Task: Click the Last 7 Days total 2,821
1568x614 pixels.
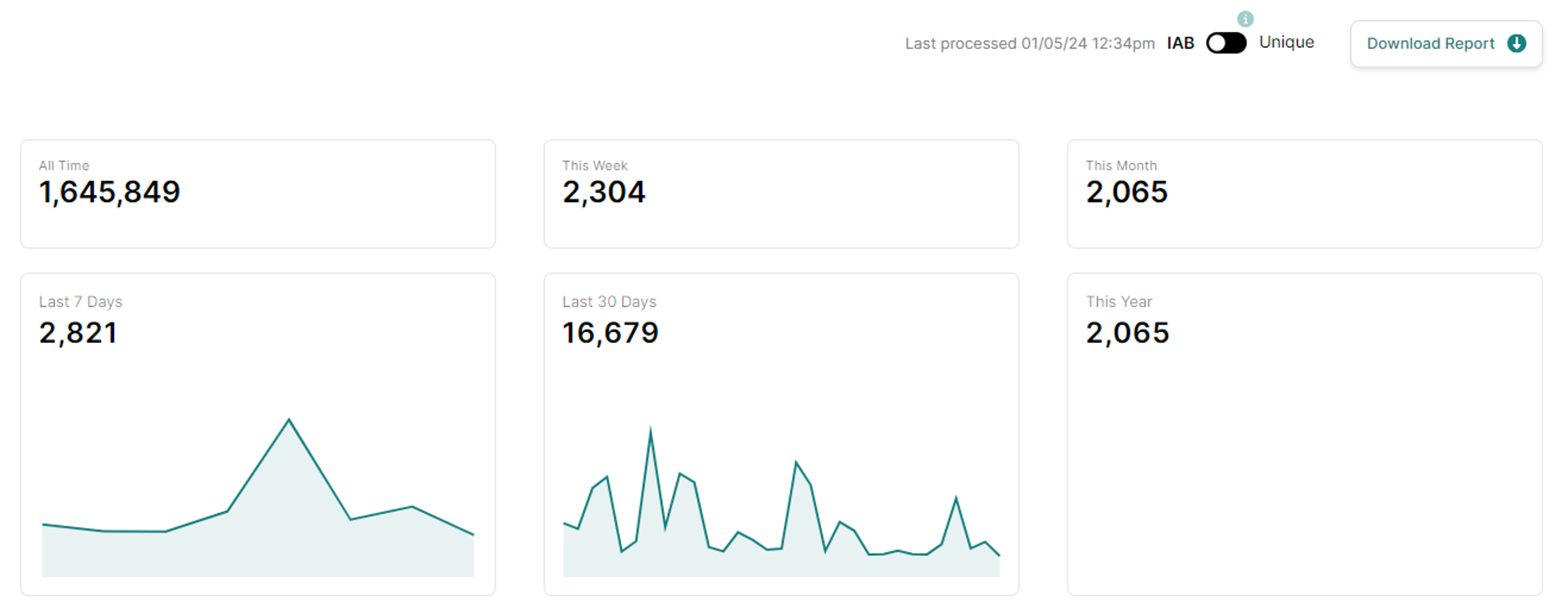Action: tap(78, 333)
